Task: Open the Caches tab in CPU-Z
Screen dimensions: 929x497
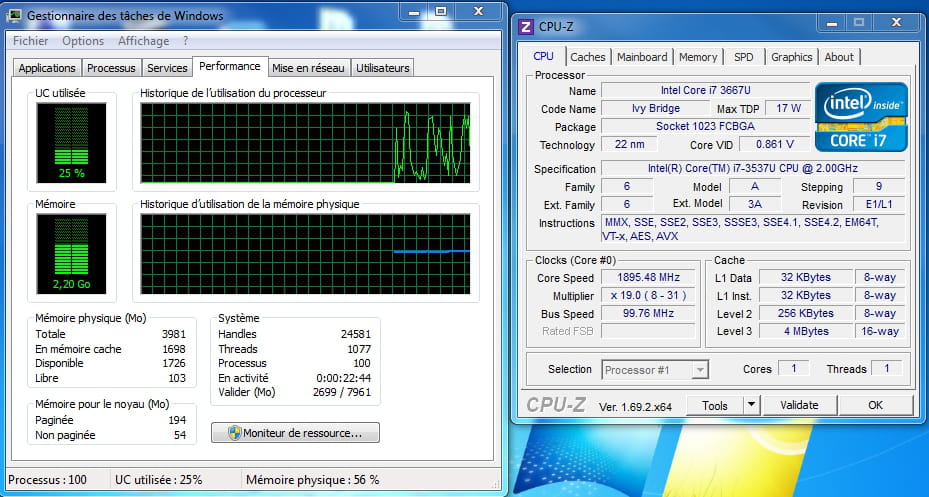Action: tap(588, 57)
